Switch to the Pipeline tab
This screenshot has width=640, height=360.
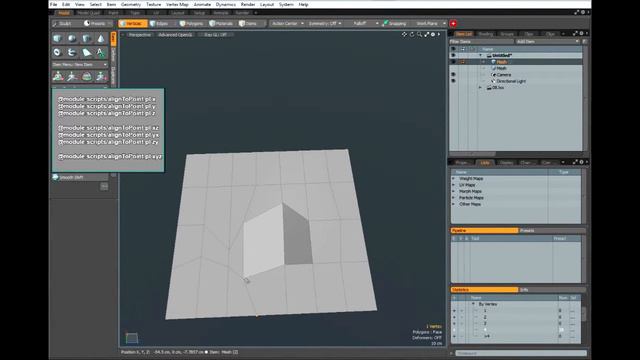tap(484, 231)
